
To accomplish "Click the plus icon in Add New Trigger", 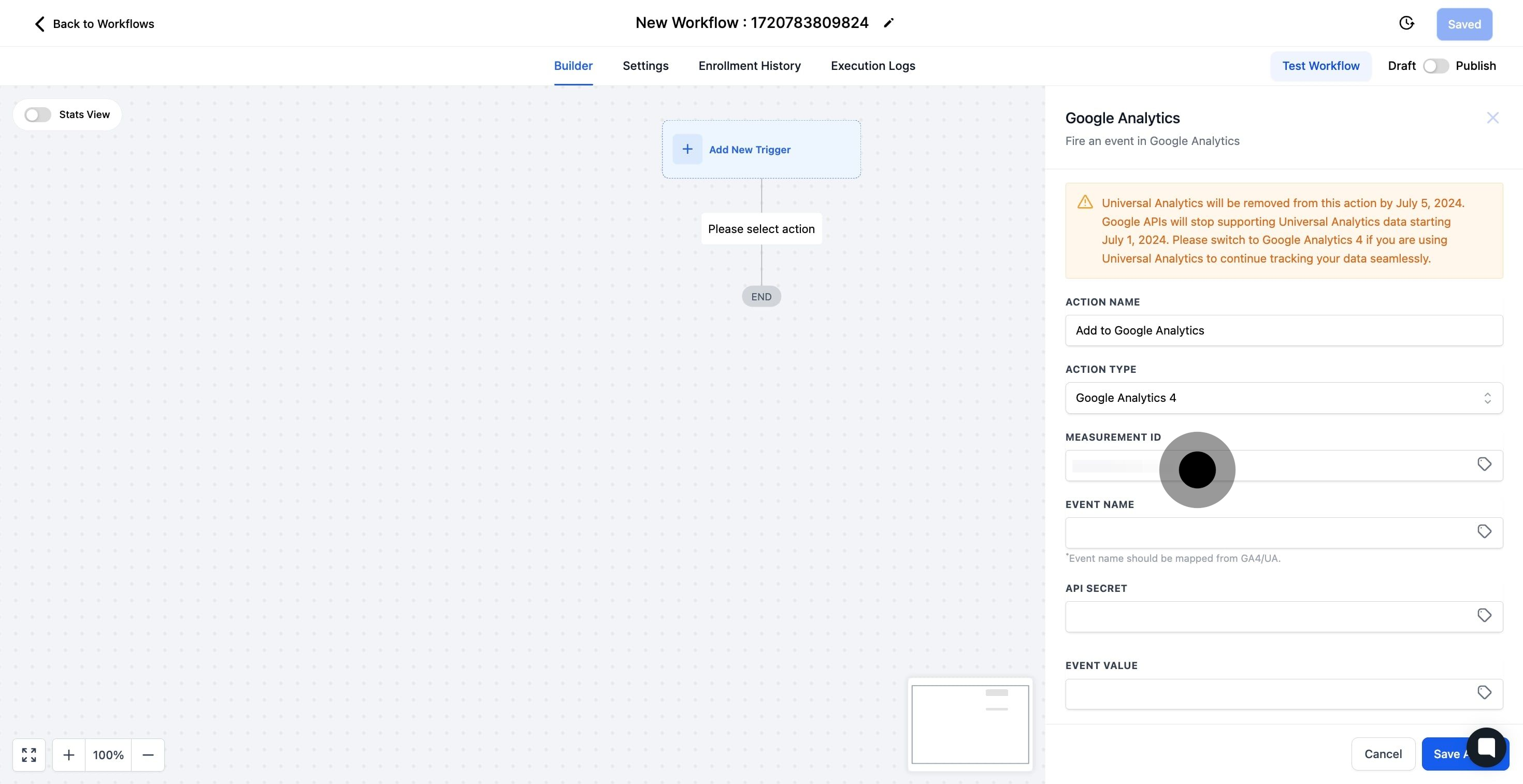I will pos(687,149).
